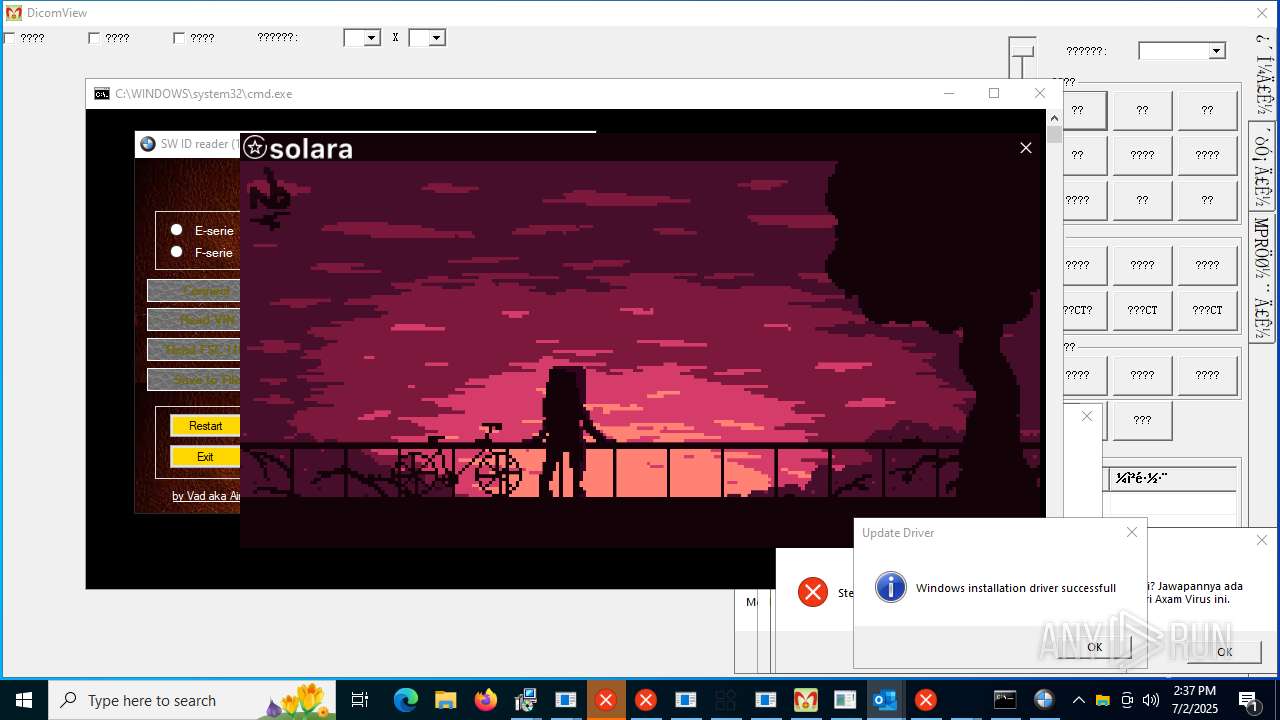Viewport: 1280px width, 720px height.
Task: Select the topmost vertical tab in DicomView
Action: point(1262,74)
